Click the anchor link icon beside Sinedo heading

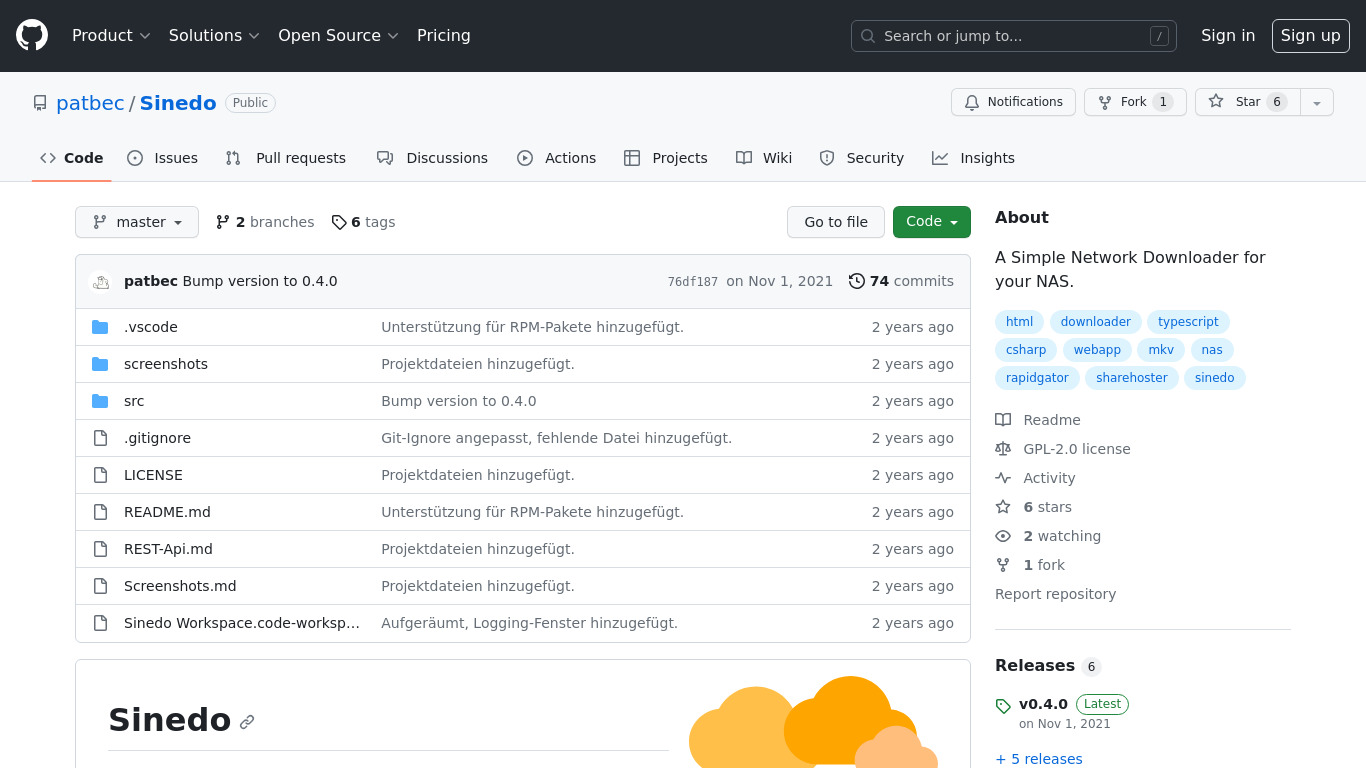coord(247,721)
